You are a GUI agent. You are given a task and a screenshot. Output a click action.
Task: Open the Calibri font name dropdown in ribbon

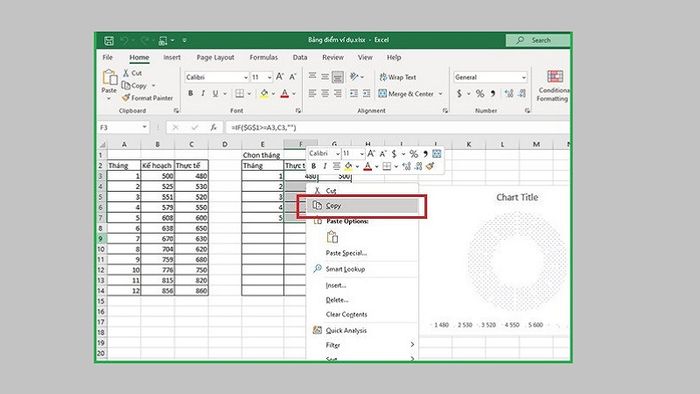tap(246, 77)
